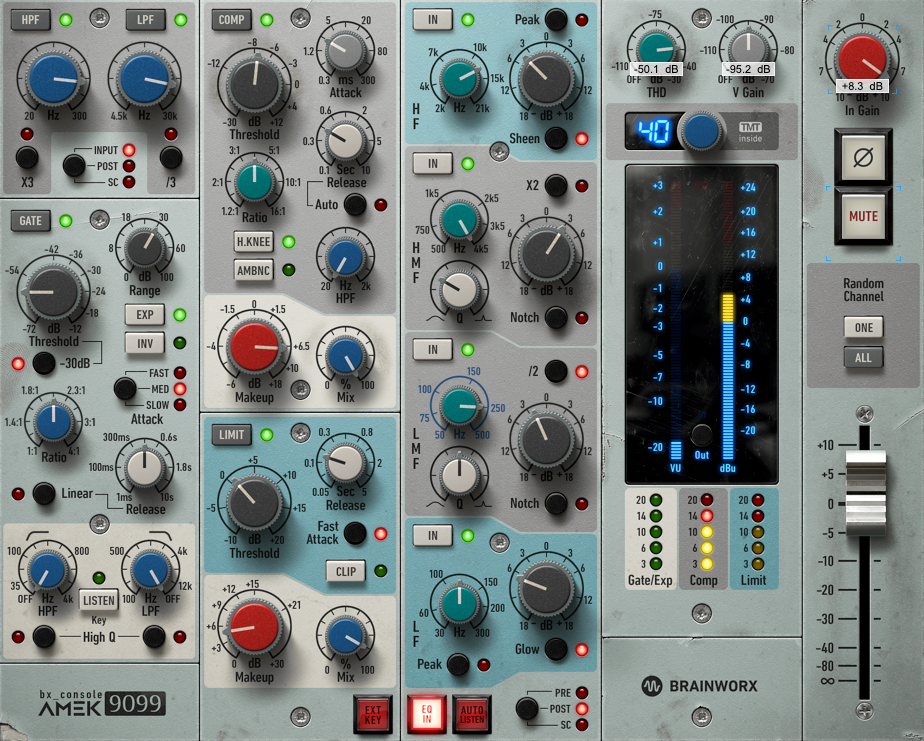
Task: Click the TMT channel number display 40
Action: [654, 132]
